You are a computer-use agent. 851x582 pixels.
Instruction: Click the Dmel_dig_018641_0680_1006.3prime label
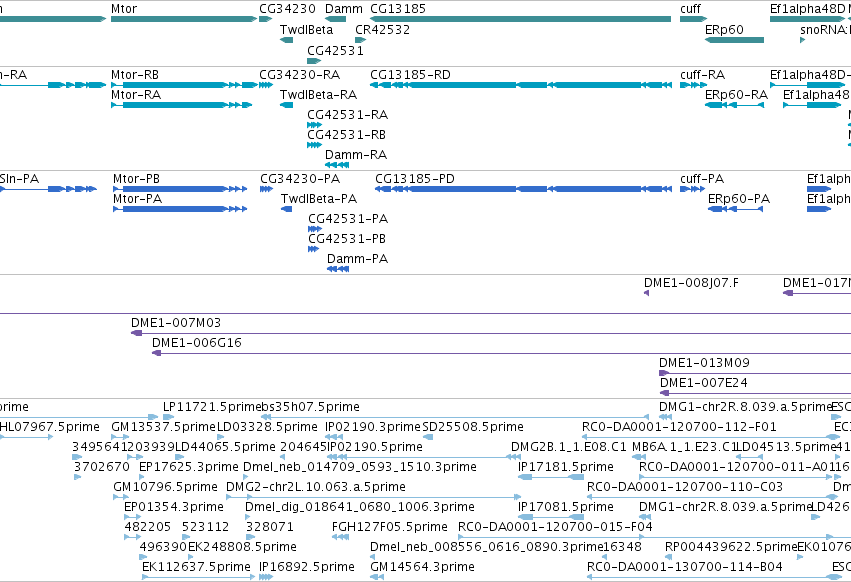click(x=359, y=507)
